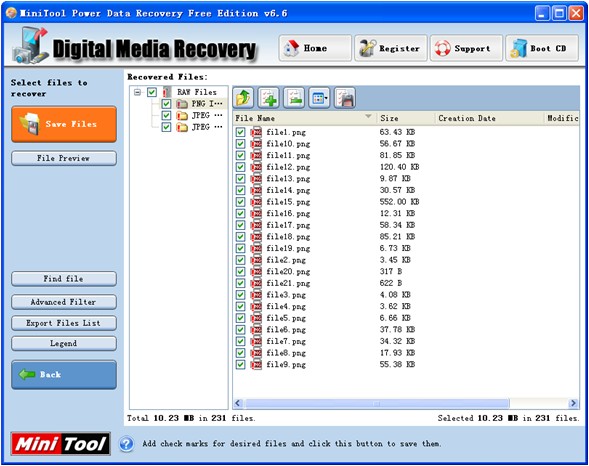Click the horizontal scrollbar right arrow

coord(573,403)
